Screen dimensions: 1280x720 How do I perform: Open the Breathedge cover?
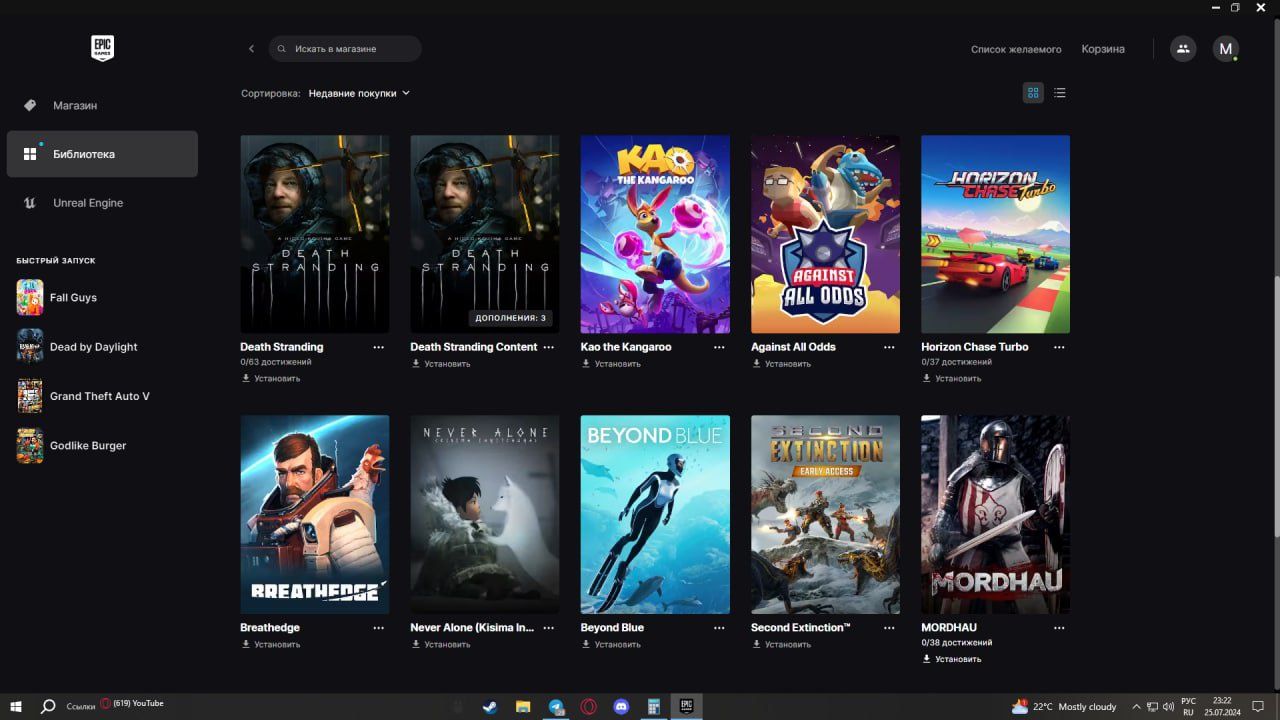pos(315,514)
